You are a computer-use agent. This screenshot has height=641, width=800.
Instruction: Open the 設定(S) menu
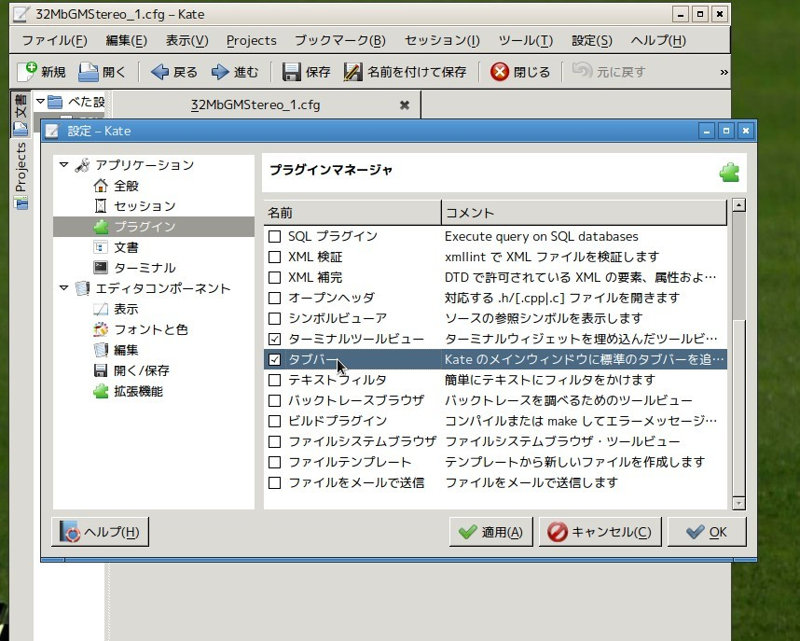(592, 40)
